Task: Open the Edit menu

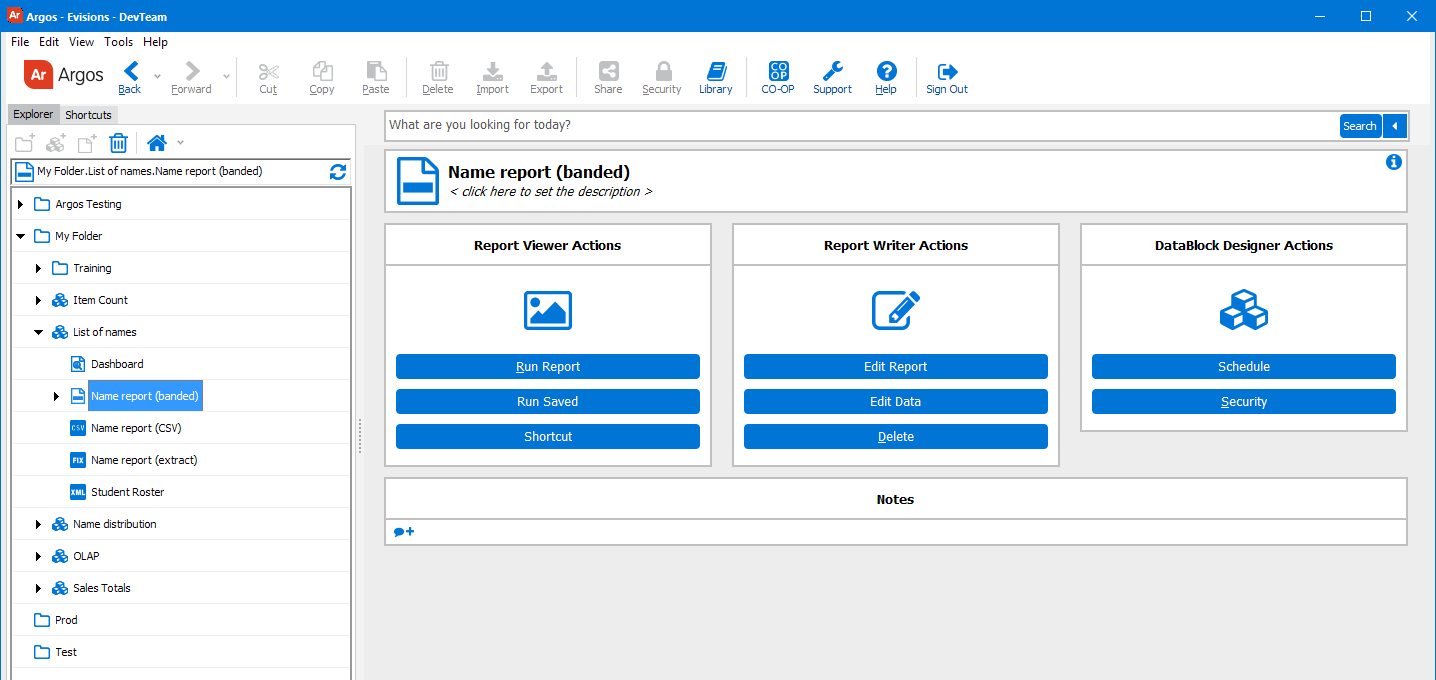Action: pyautogui.click(x=49, y=42)
